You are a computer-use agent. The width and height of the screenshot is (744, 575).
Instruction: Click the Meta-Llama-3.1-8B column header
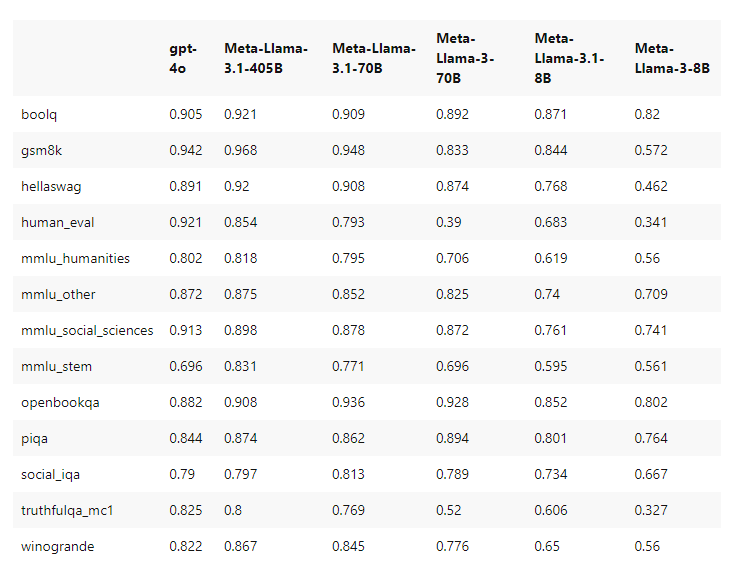[x=569, y=57]
